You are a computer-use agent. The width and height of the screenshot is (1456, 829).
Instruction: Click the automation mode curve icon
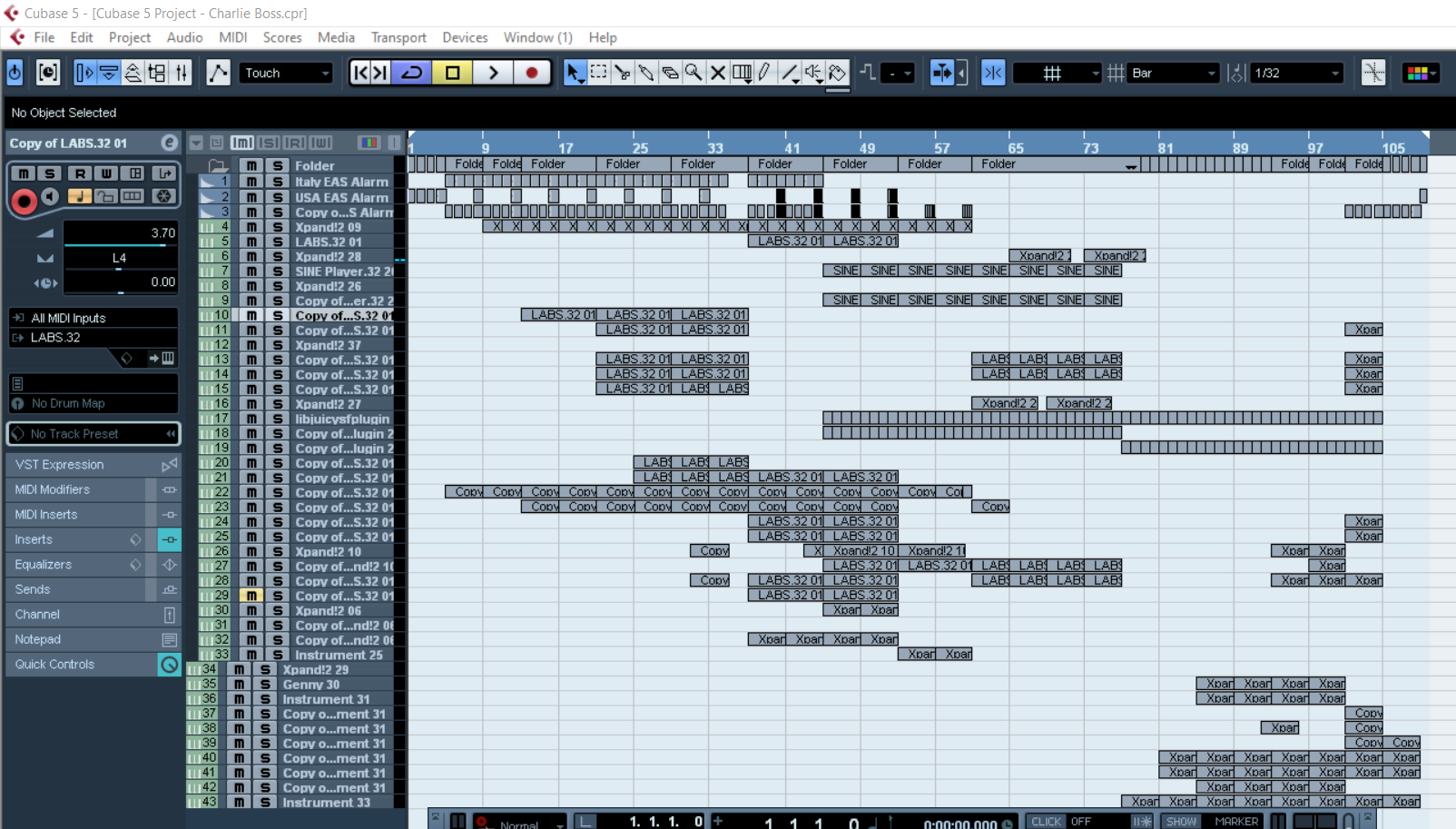click(x=218, y=73)
